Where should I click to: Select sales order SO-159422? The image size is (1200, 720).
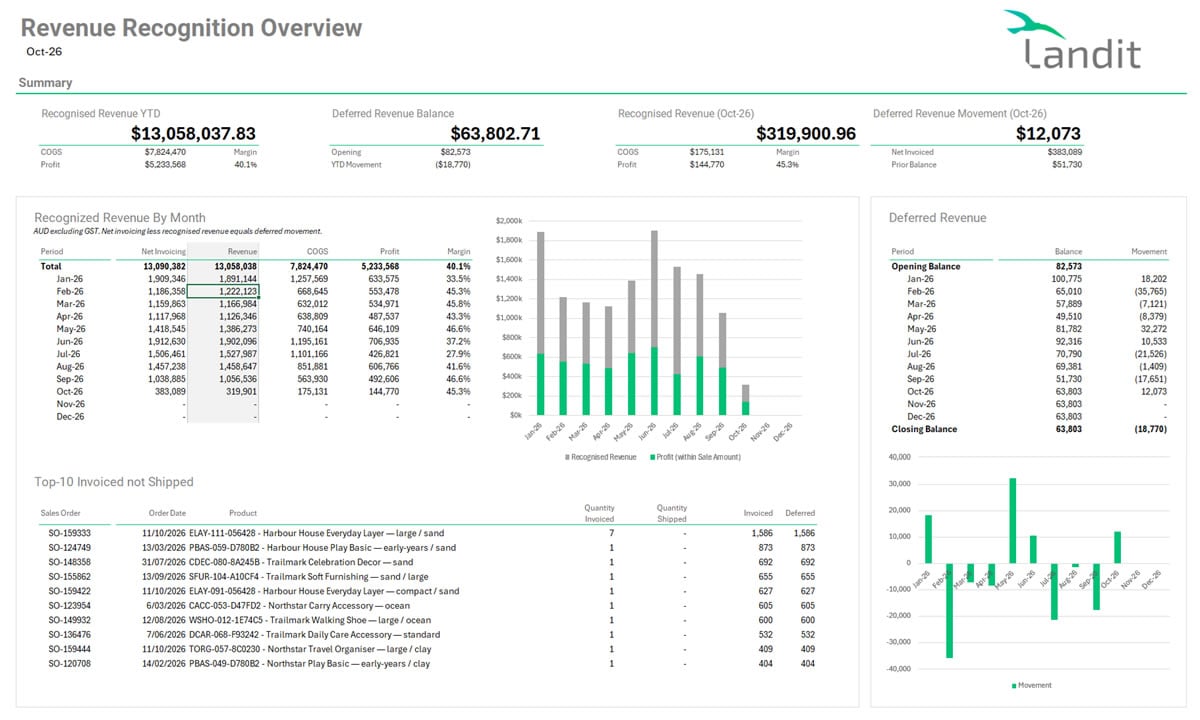[x=70, y=591]
